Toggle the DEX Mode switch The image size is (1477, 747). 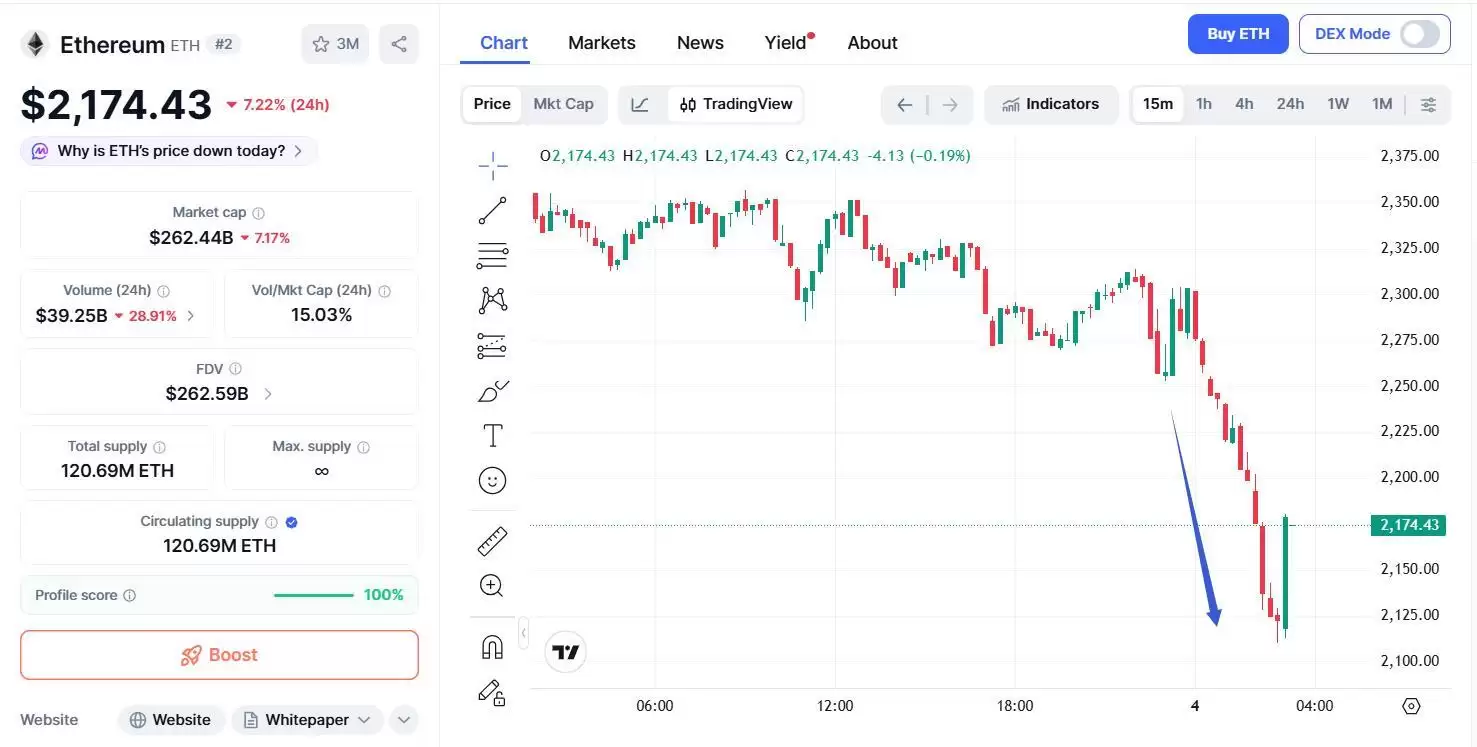pyautogui.click(x=1419, y=34)
